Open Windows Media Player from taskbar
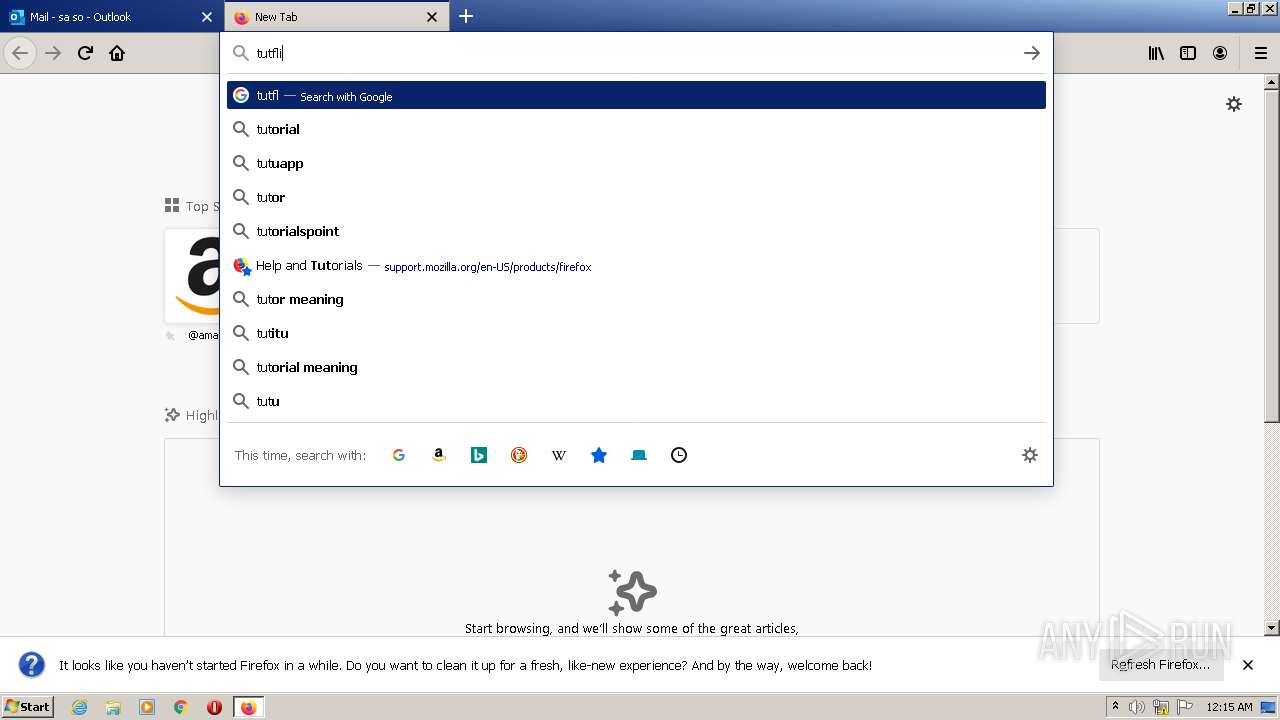The width and height of the screenshot is (1280, 720). click(147, 707)
